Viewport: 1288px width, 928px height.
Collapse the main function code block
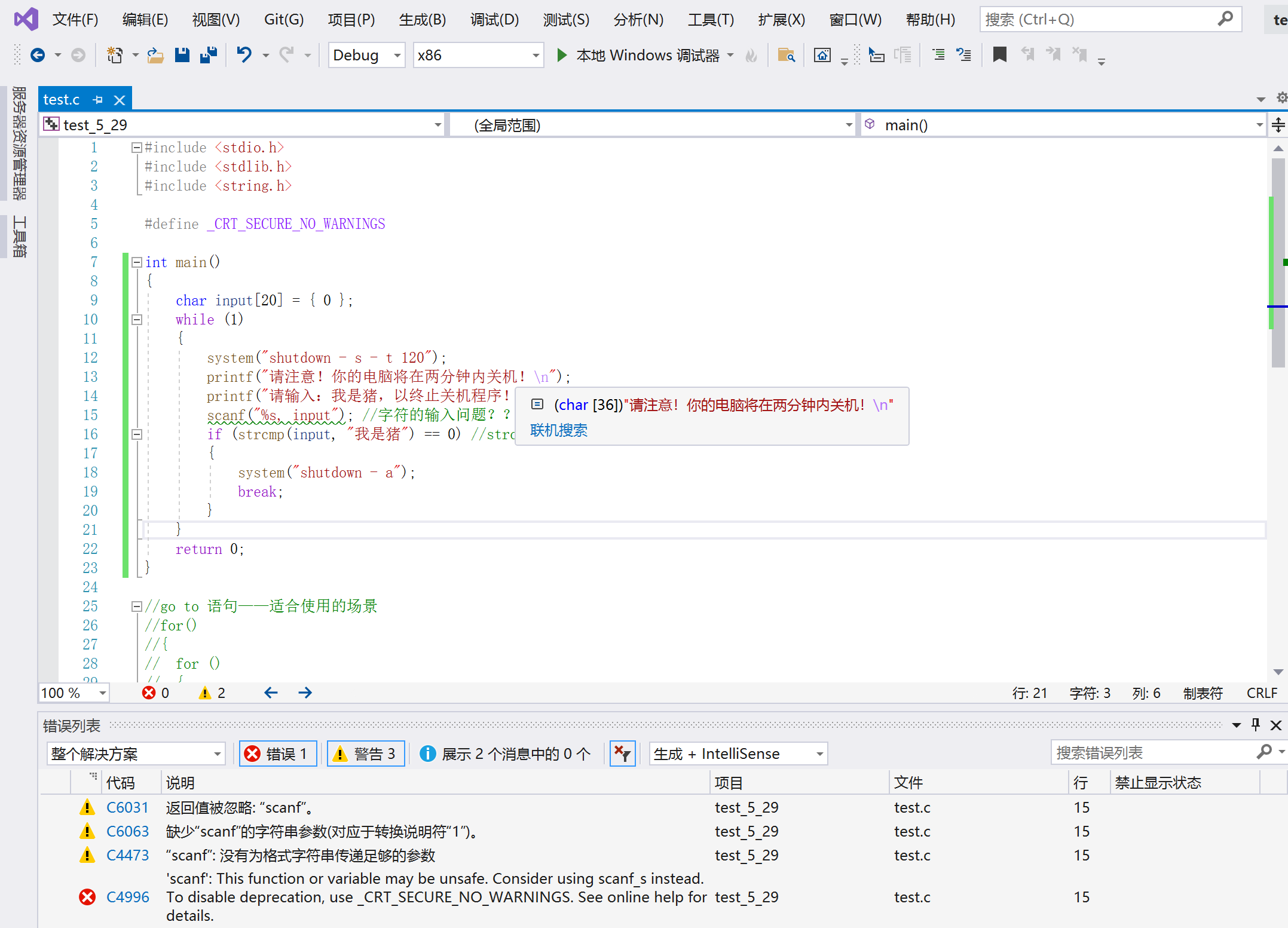[137, 262]
